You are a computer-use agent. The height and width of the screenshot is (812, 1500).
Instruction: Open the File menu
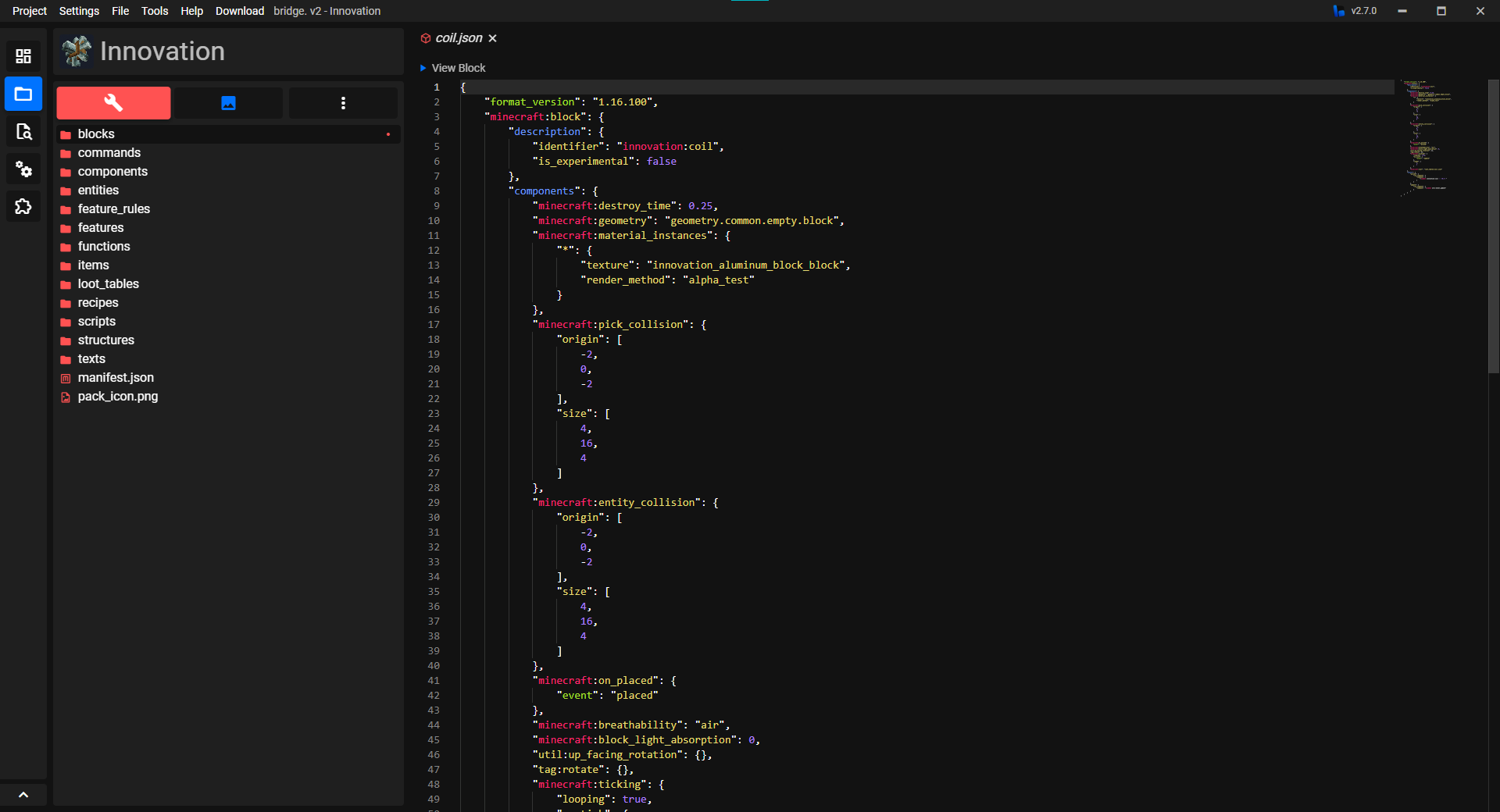(120, 11)
